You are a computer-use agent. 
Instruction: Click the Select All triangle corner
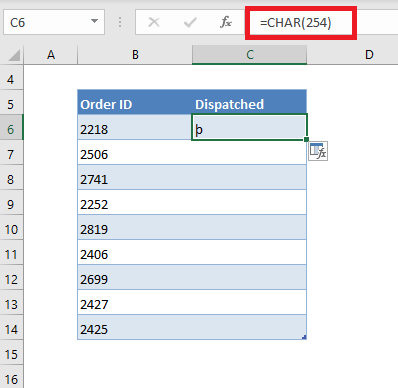(x=14, y=55)
